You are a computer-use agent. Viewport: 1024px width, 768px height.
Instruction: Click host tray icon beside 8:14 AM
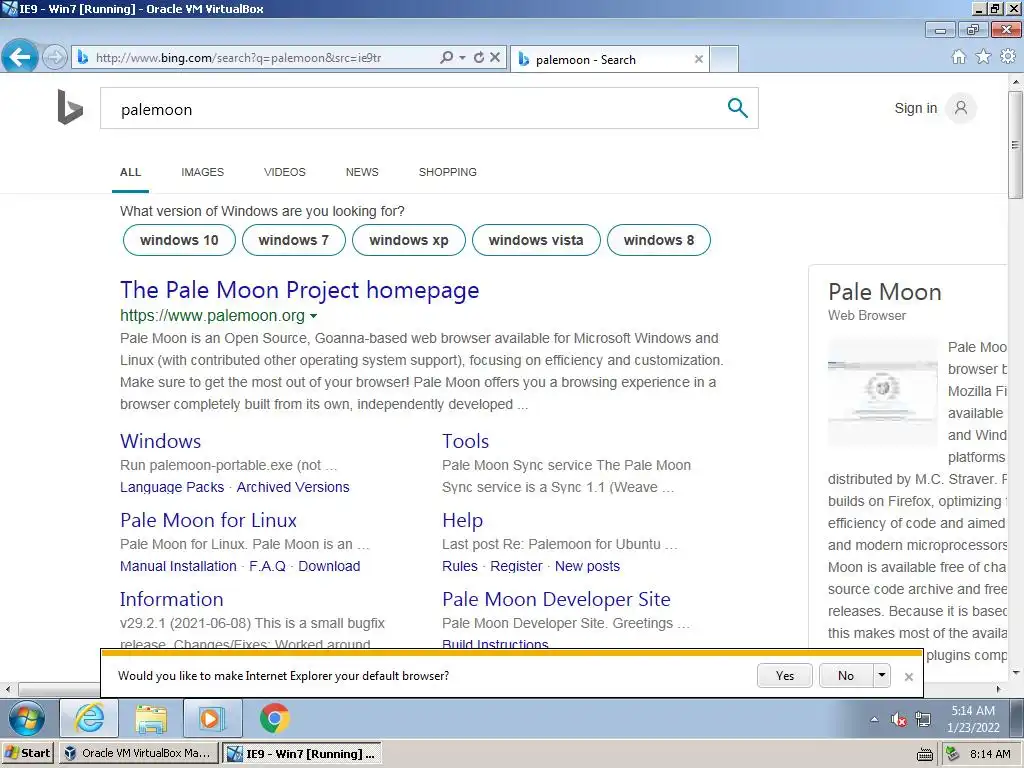pos(952,754)
